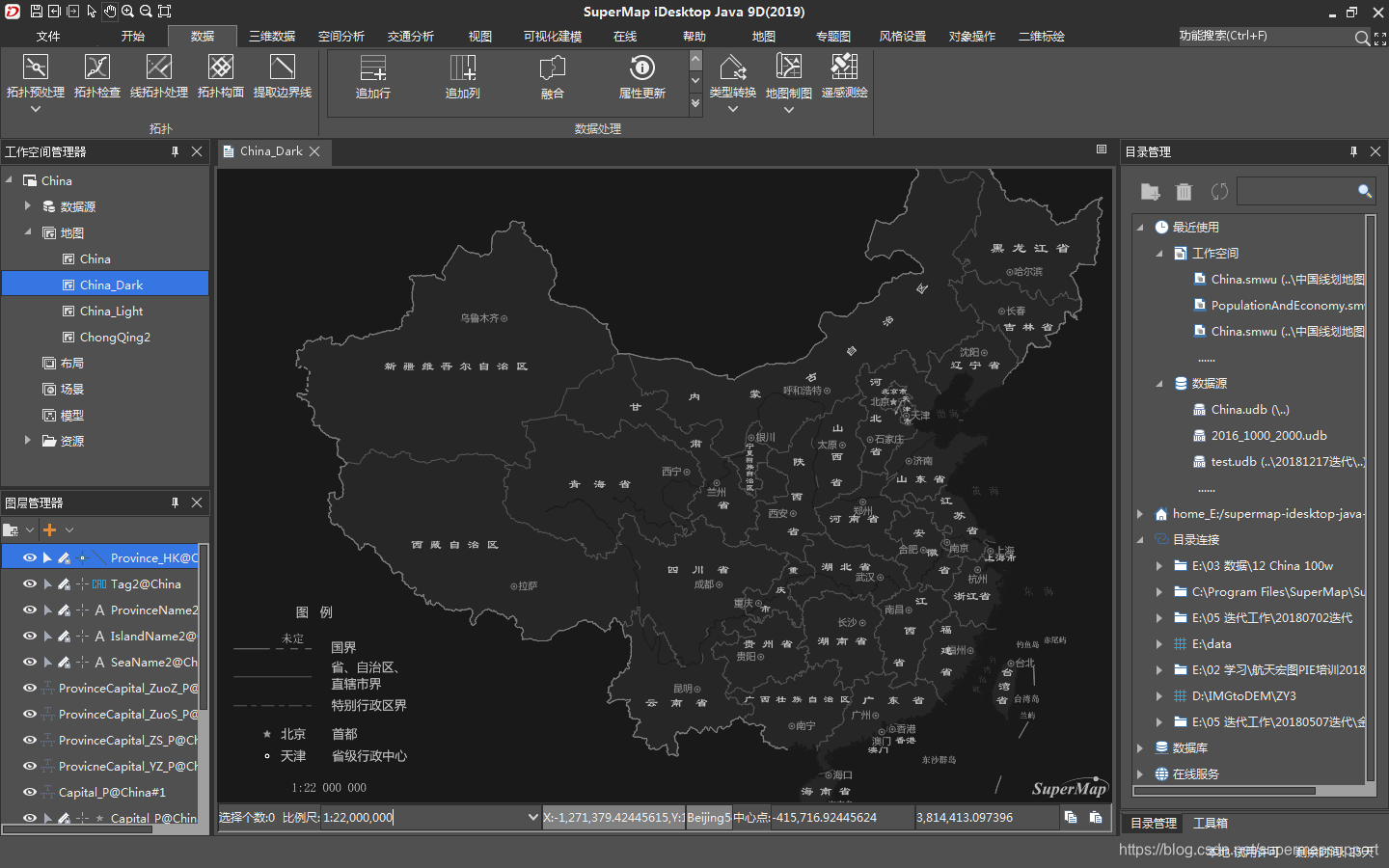The height and width of the screenshot is (868, 1389).
Task: Click the 追加列 append column tool
Action: pos(463,77)
